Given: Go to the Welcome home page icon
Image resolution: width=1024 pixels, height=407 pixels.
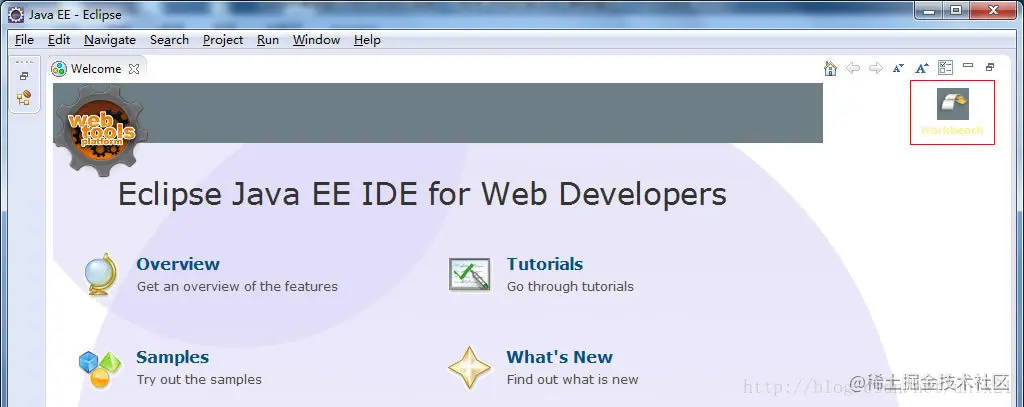Looking at the screenshot, I should coord(831,69).
